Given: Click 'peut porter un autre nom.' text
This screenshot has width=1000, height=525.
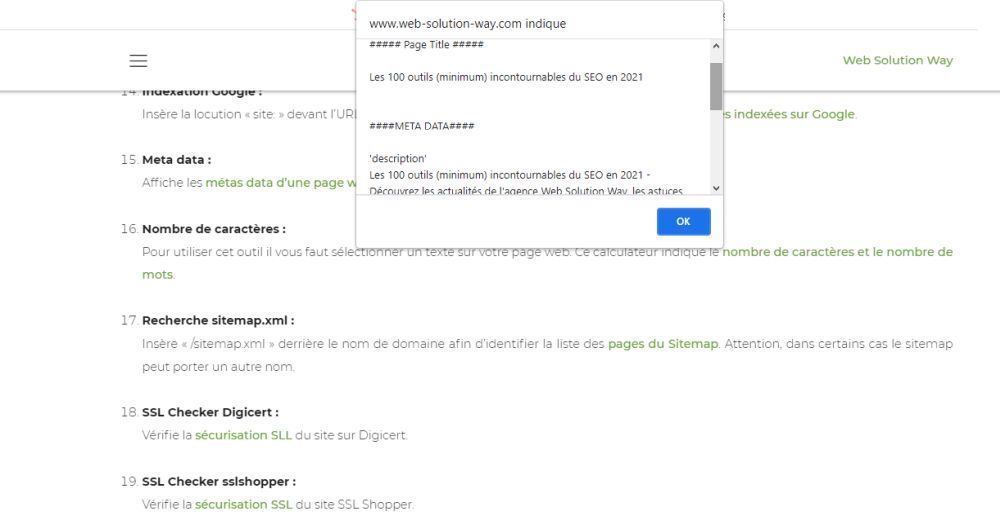Looking at the screenshot, I should coord(218,367).
